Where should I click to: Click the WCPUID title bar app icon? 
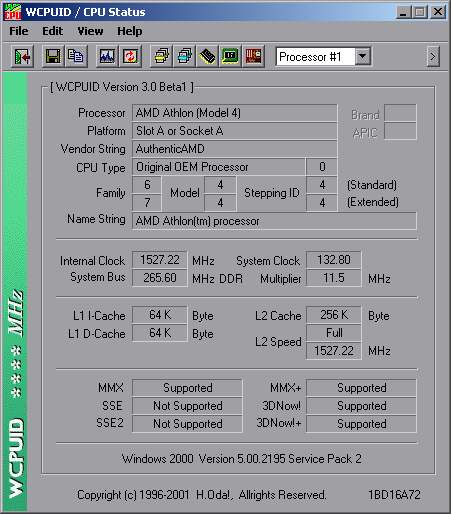pos(12,12)
